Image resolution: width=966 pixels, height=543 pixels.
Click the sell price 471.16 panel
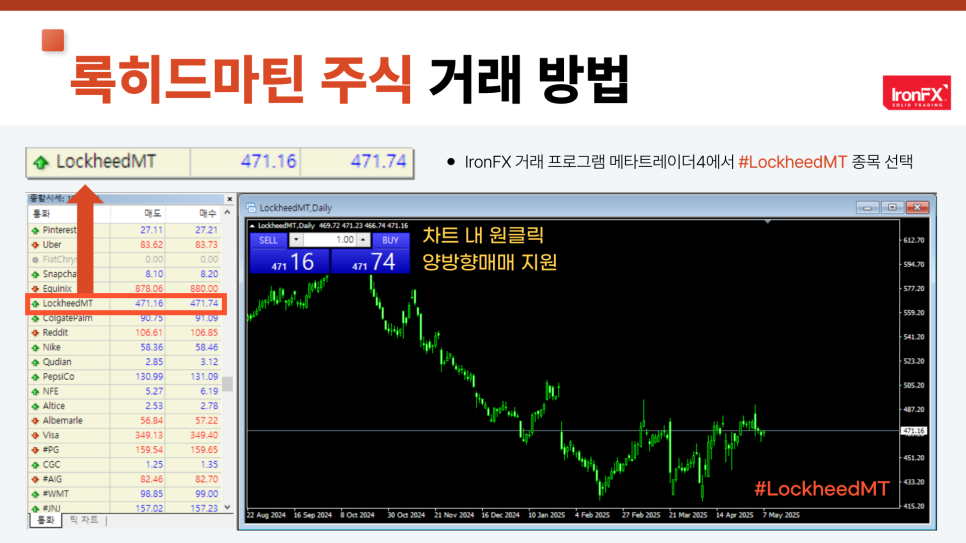coord(290,261)
